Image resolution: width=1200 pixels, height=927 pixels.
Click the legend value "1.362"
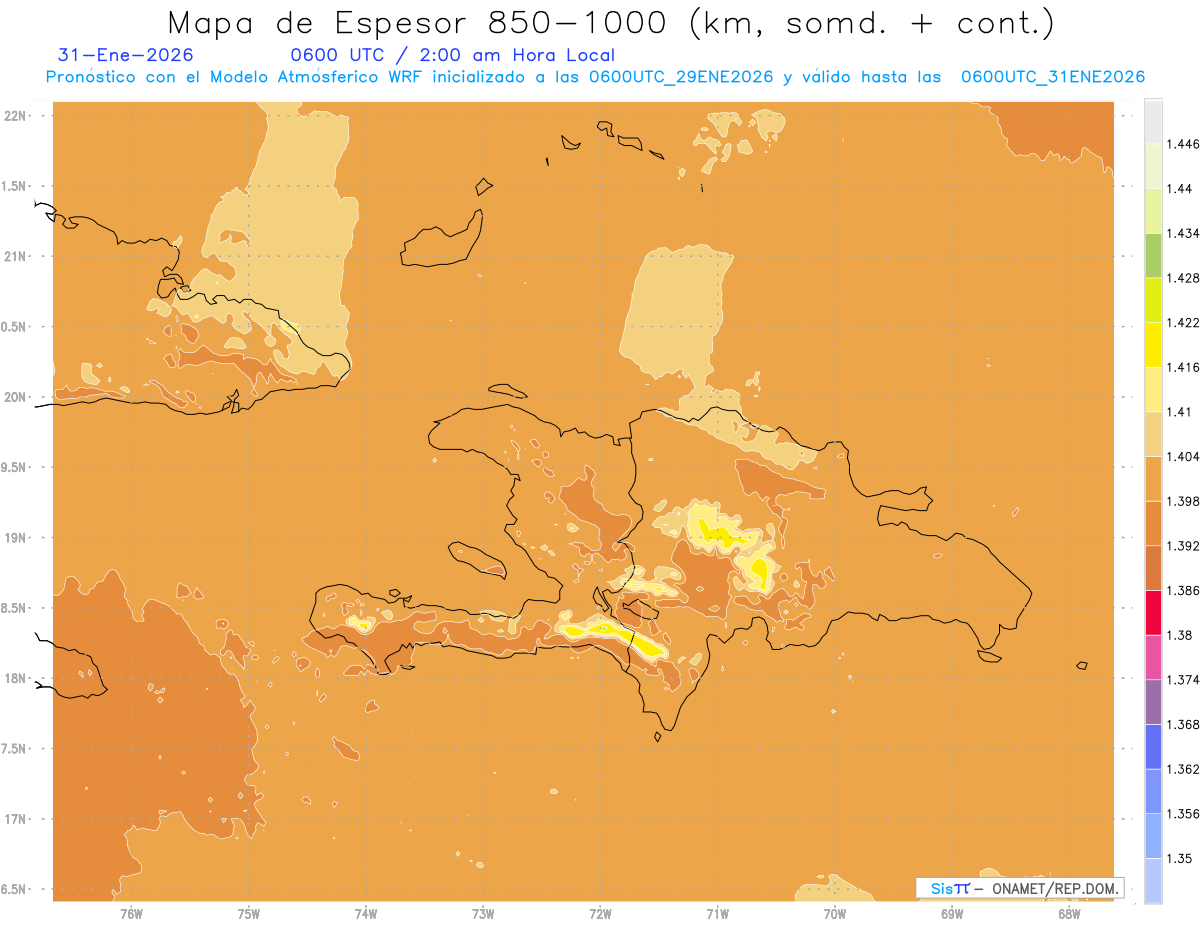click(x=1182, y=769)
